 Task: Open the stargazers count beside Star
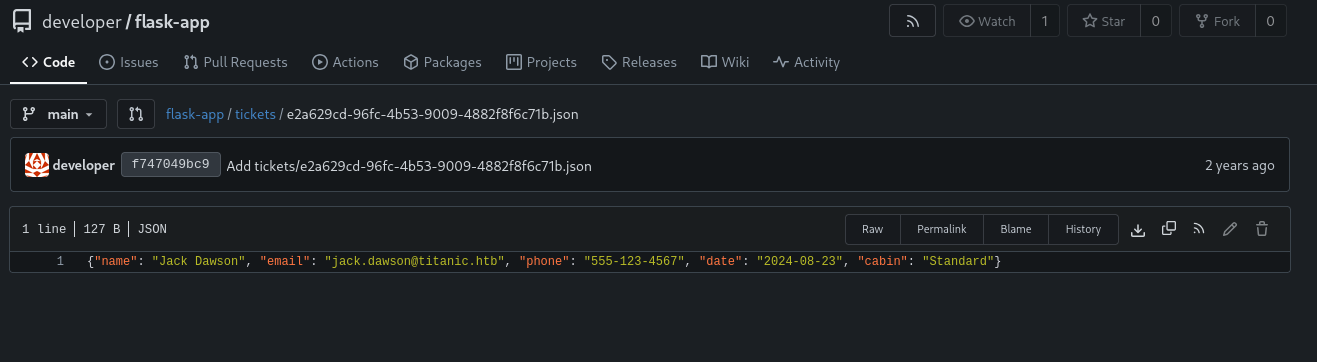pos(1155,21)
